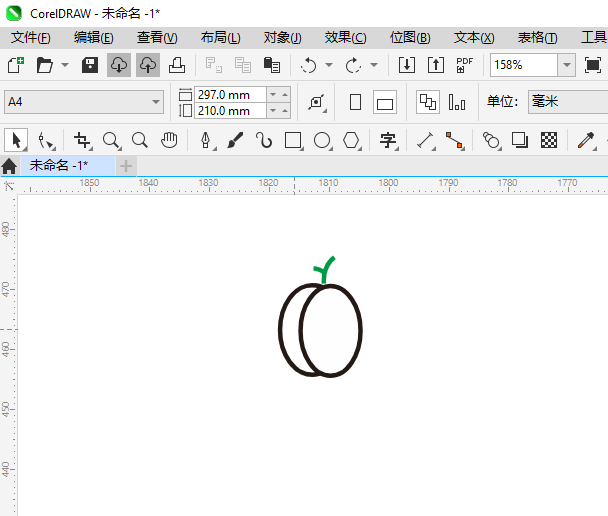Image resolution: width=608 pixels, height=516 pixels.
Task: Click the Print icon
Action: [177, 65]
